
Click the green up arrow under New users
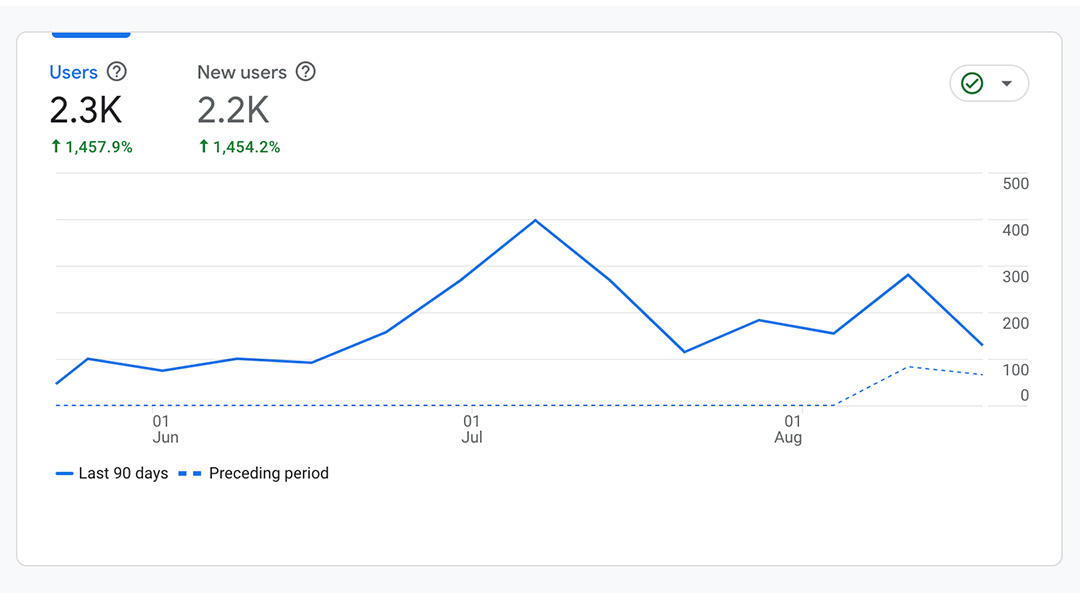point(204,147)
